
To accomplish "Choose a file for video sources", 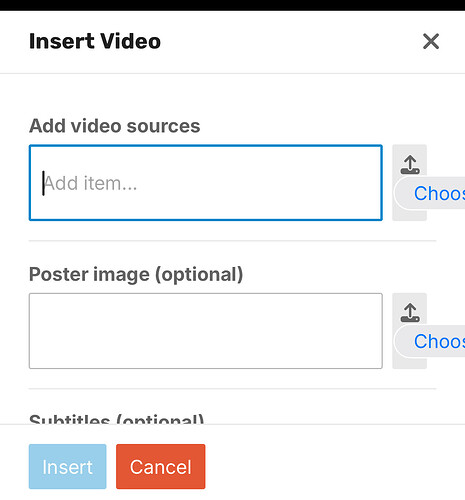I will (x=430, y=193).
